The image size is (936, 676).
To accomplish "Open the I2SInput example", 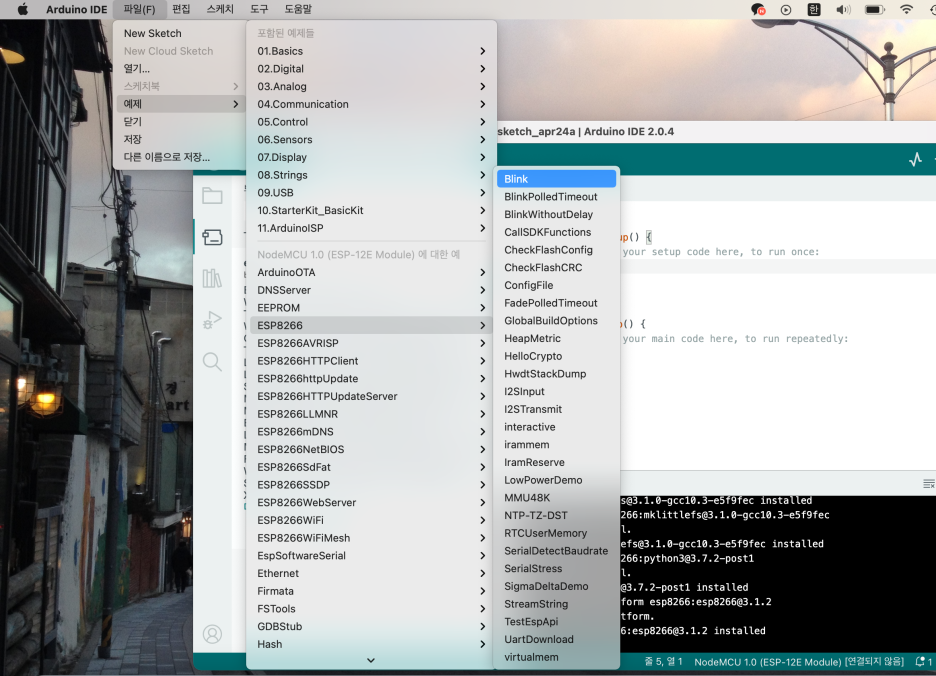I will coord(556,392).
